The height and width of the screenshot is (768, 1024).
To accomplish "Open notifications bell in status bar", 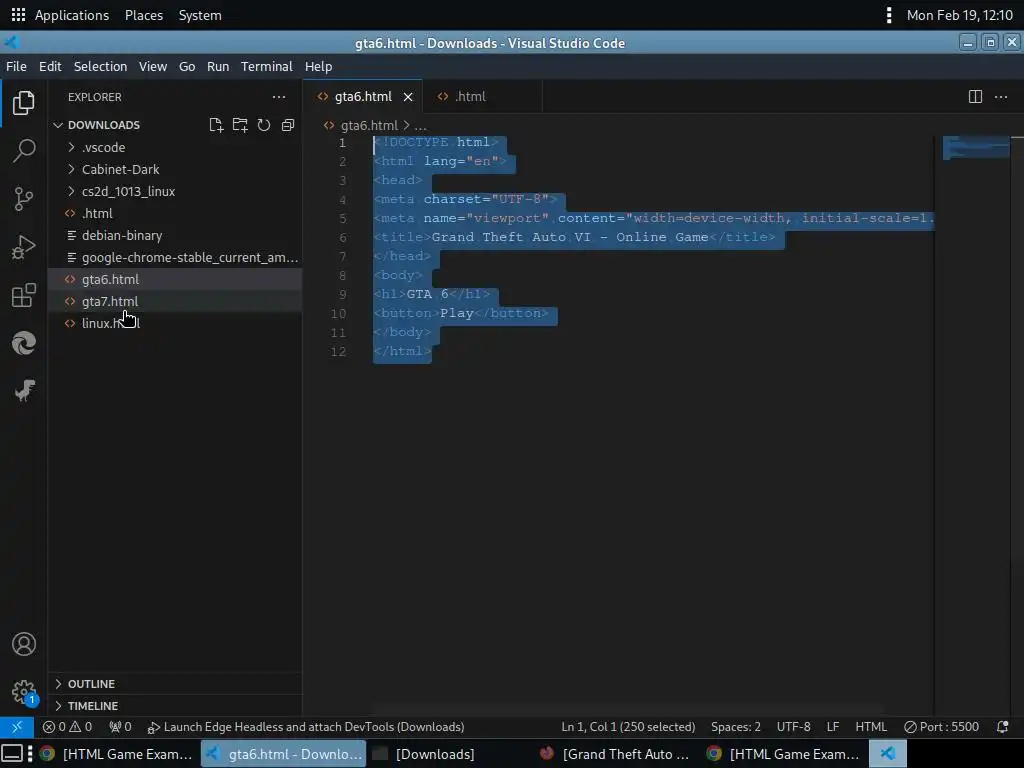I will (1002, 727).
